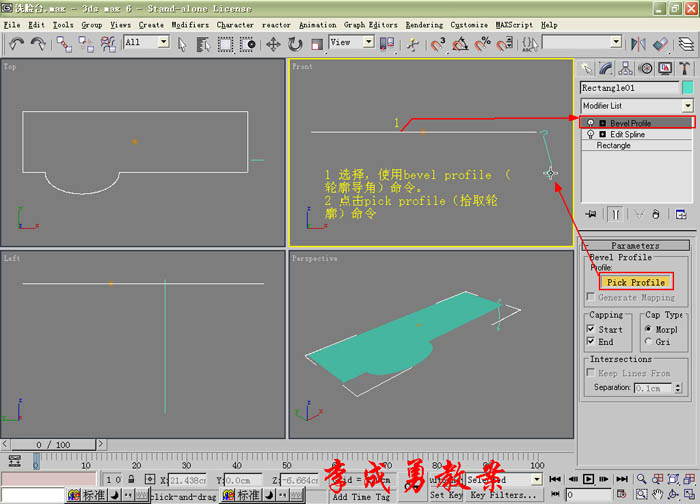Viewport: 700px width, 504px height.
Task: Switch to the Create command panel
Action: pyautogui.click(x=586, y=68)
